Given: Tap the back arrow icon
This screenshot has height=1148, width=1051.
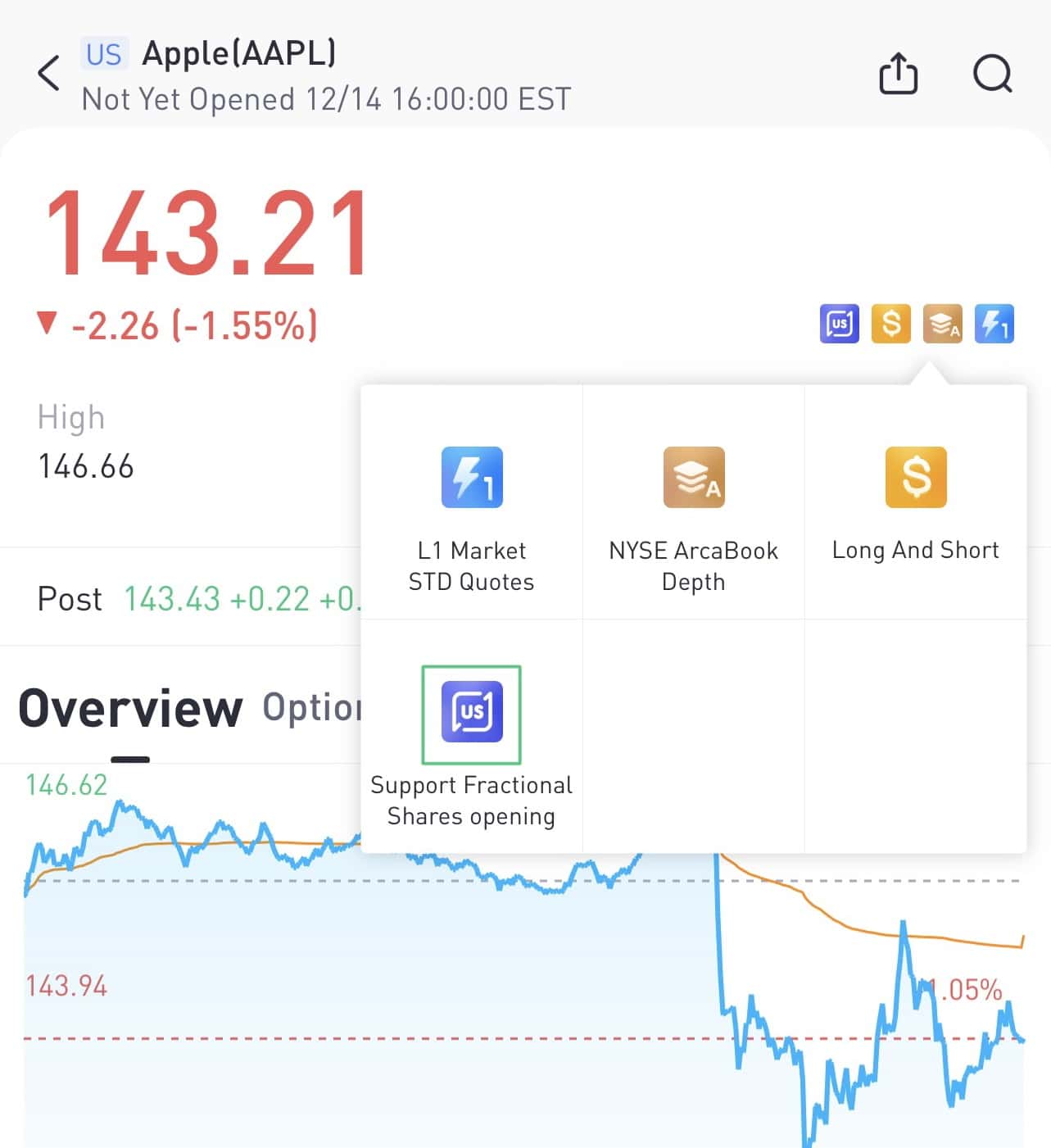Looking at the screenshot, I should coord(49,74).
